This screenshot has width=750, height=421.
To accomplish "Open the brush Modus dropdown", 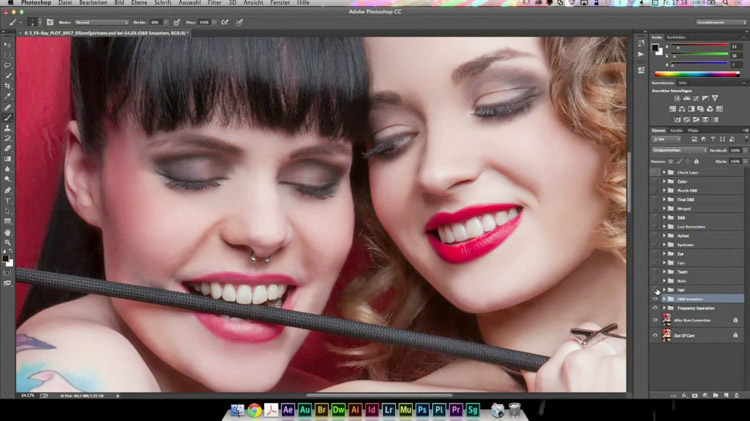I will coord(101,22).
